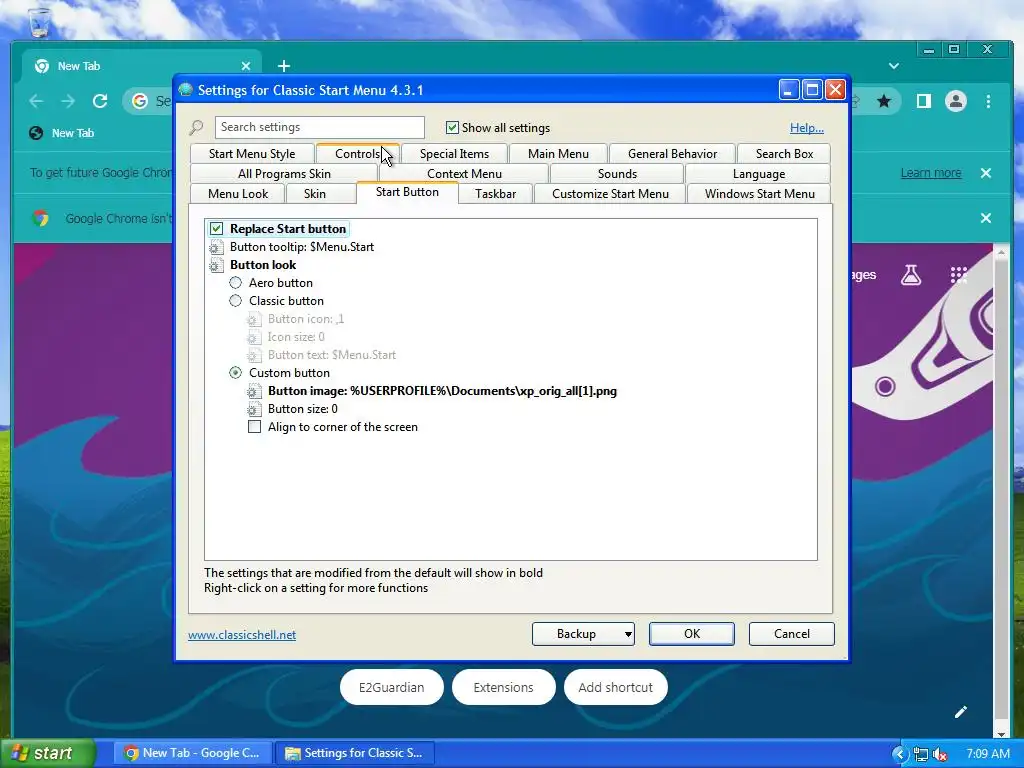Screen dimensions: 1024x768
Task: Switch to the Controls tab
Action: point(357,154)
